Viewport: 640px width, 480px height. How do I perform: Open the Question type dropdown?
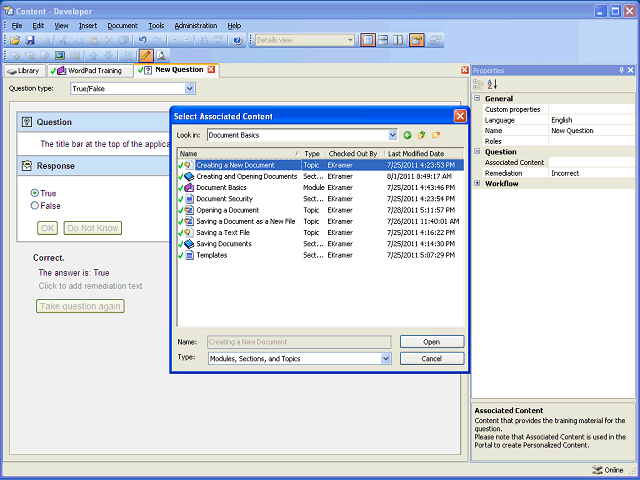click(x=189, y=89)
